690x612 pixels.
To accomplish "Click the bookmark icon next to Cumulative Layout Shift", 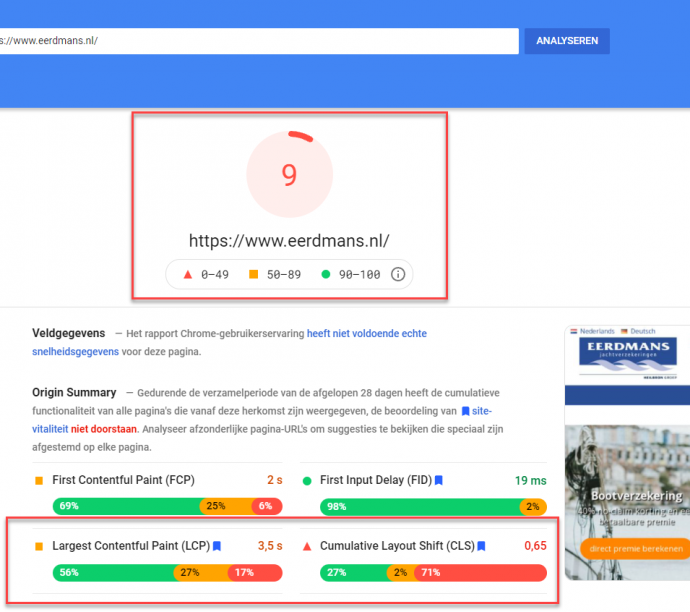I will click(481, 546).
